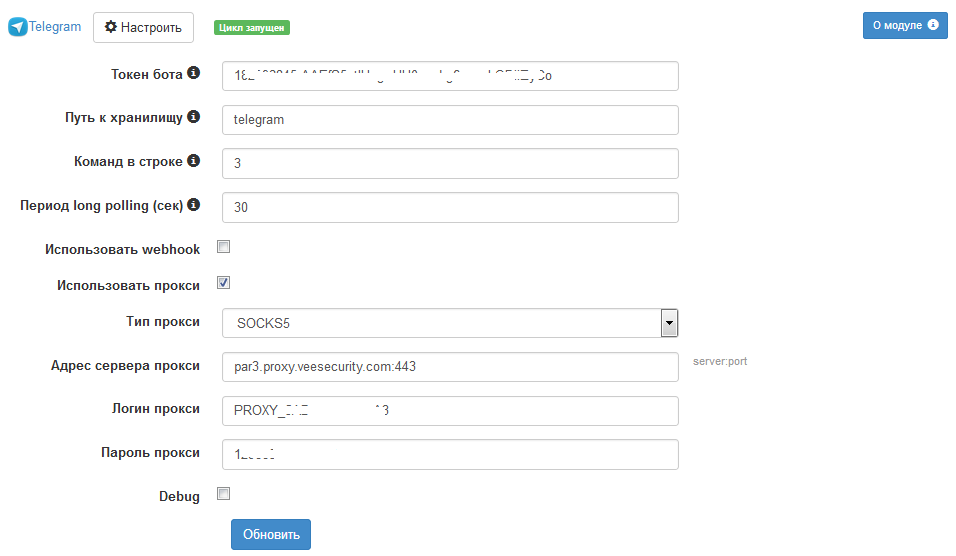Screen dimensions: 956x556
Task: Toggle the Debug checkbox
Action: pyautogui.click(x=224, y=493)
